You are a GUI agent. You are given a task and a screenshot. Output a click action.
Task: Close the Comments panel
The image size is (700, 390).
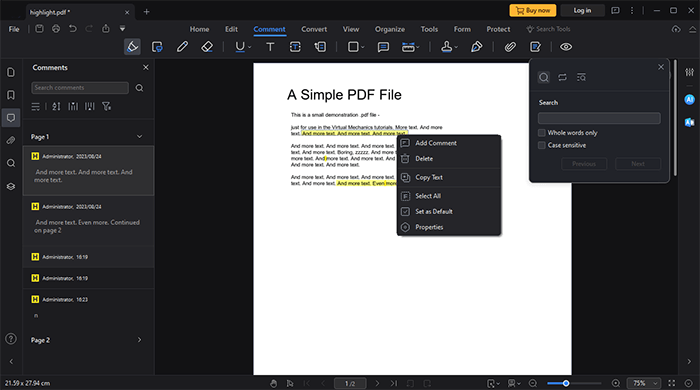tap(146, 67)
